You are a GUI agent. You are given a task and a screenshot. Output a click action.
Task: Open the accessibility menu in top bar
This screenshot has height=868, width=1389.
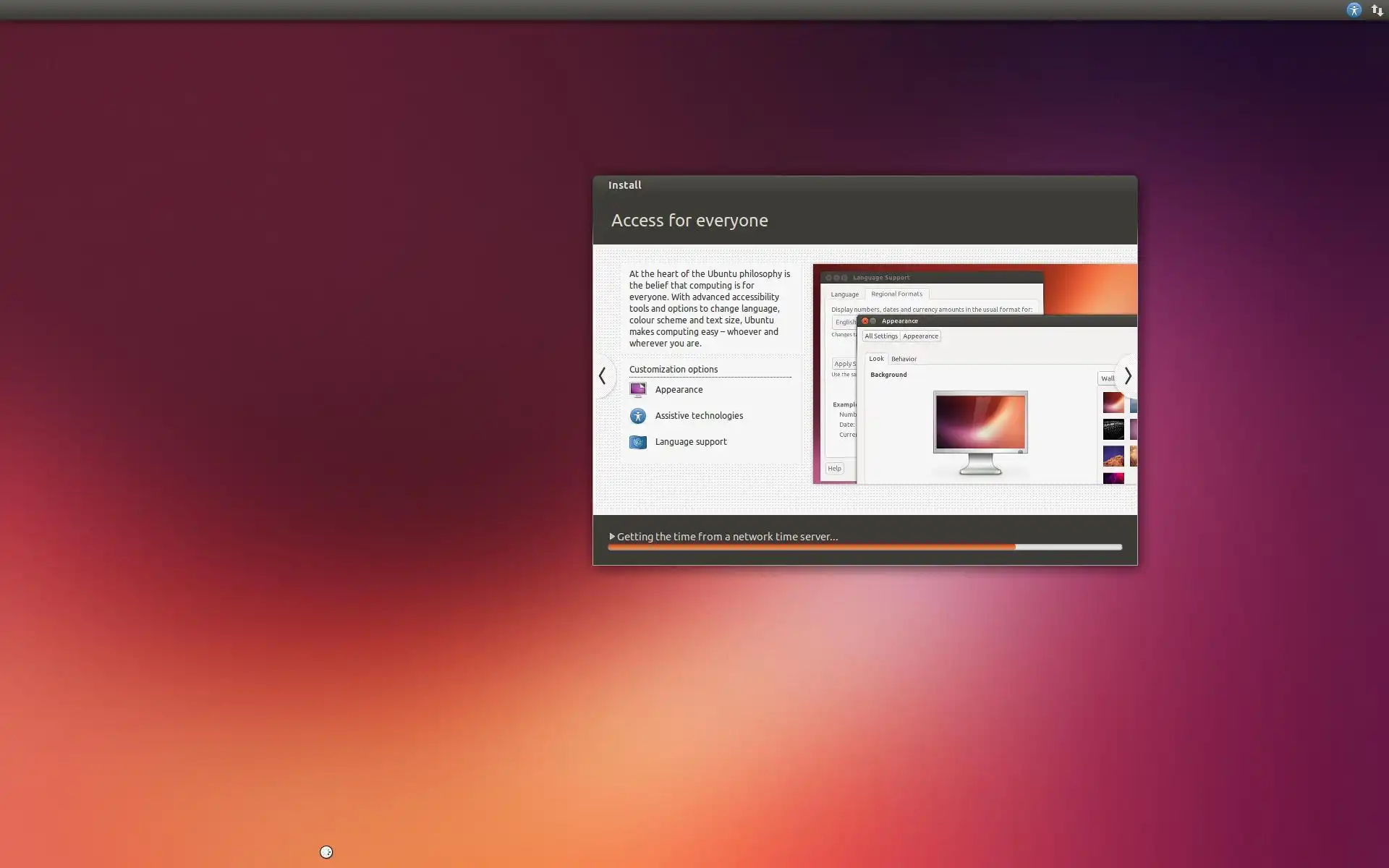tap(1354, 10)
